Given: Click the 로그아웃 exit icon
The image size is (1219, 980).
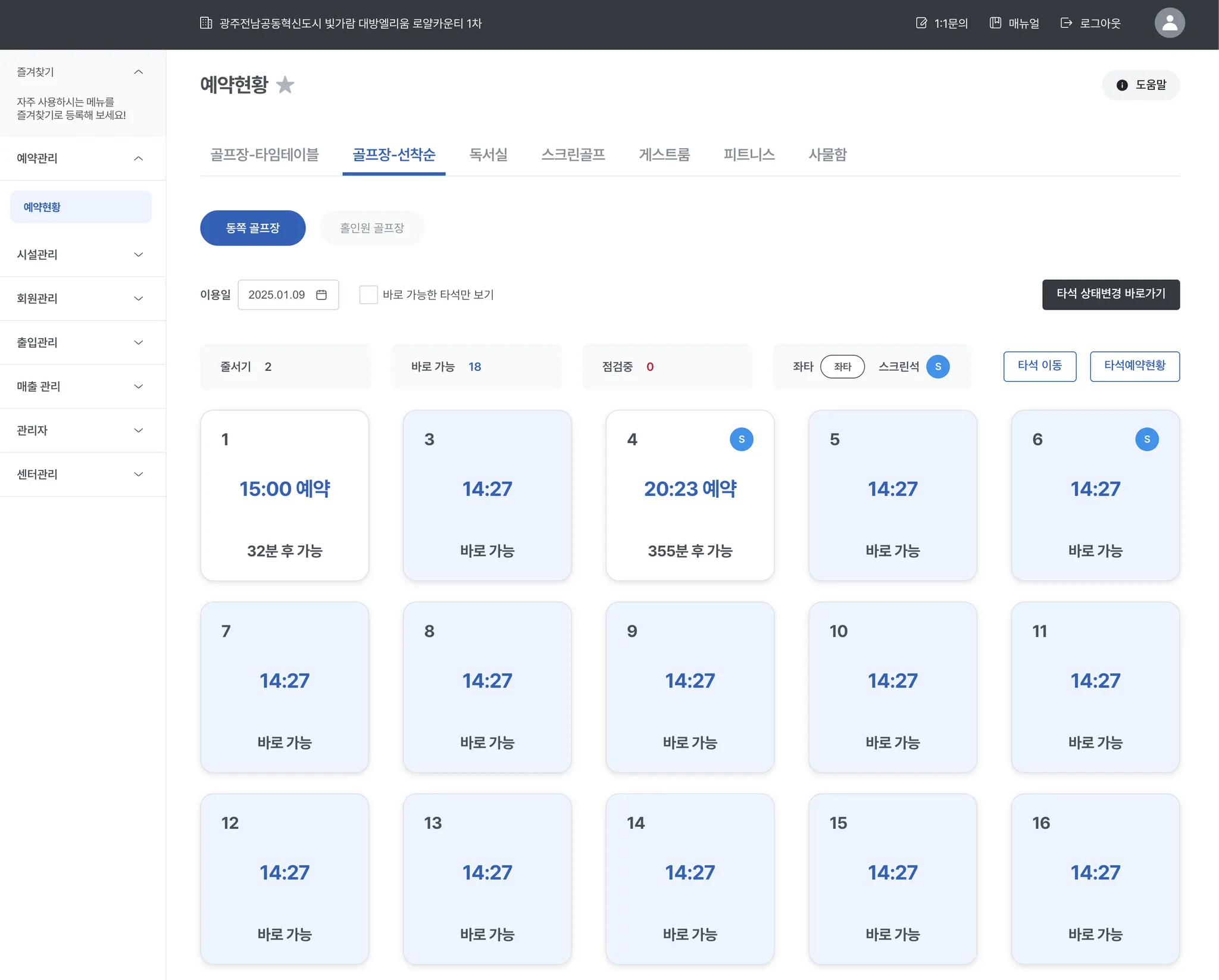Looking at the screenshot, I should click(1066, 23).
